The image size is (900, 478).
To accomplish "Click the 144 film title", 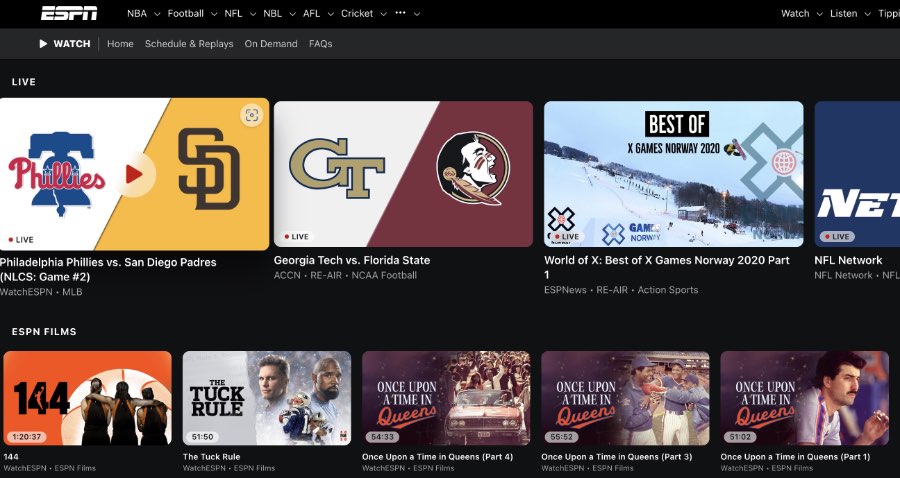I will pyautogui.click(x=11, y=457).
